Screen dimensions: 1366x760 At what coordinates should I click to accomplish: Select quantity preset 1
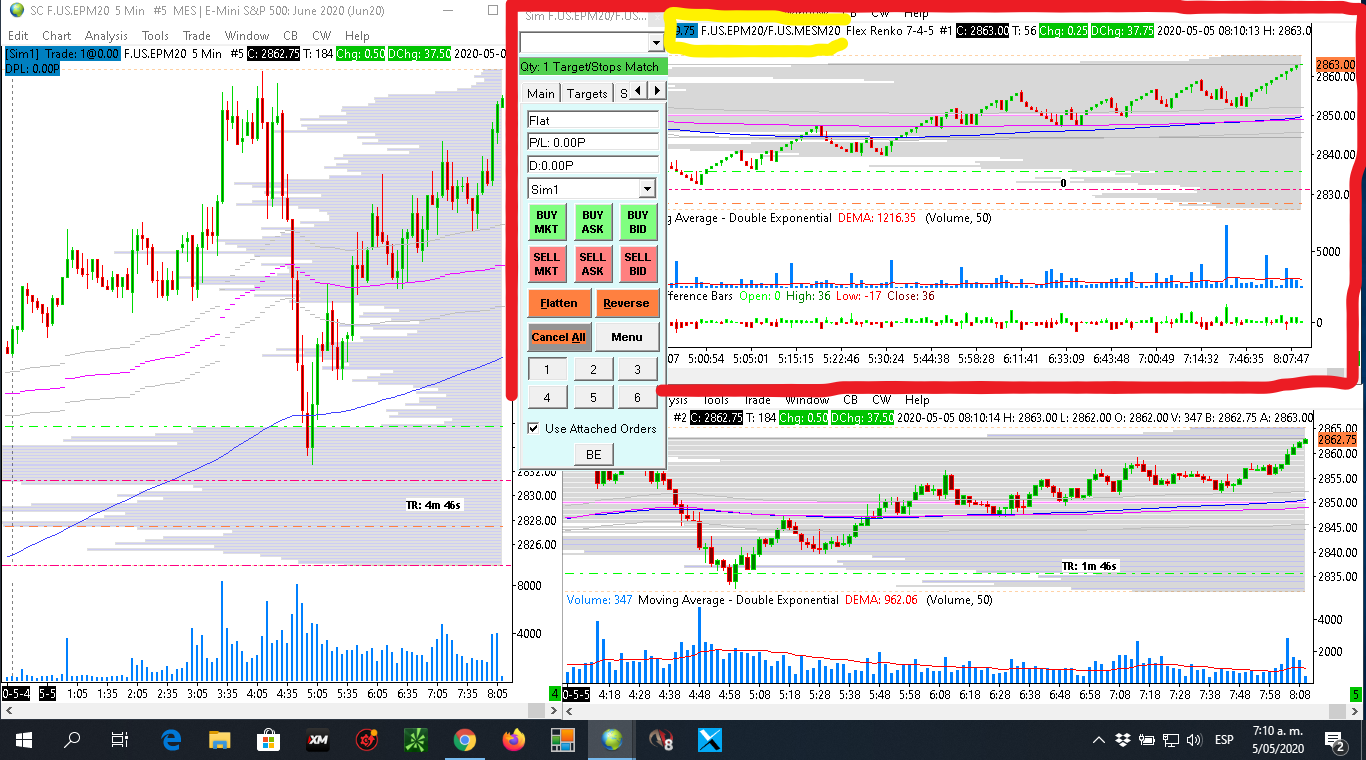click(x=547, y=370)
